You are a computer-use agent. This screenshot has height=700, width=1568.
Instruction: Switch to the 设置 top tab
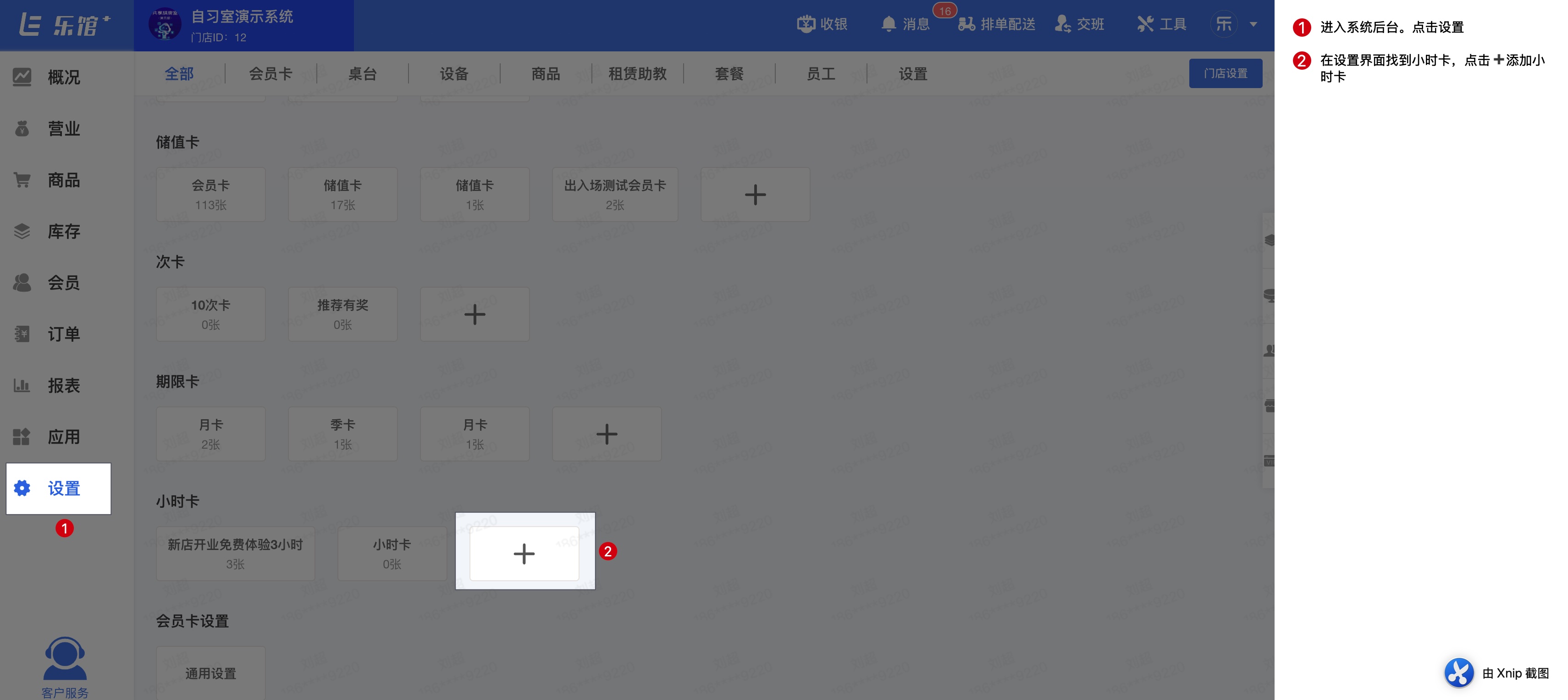point(912,74)
